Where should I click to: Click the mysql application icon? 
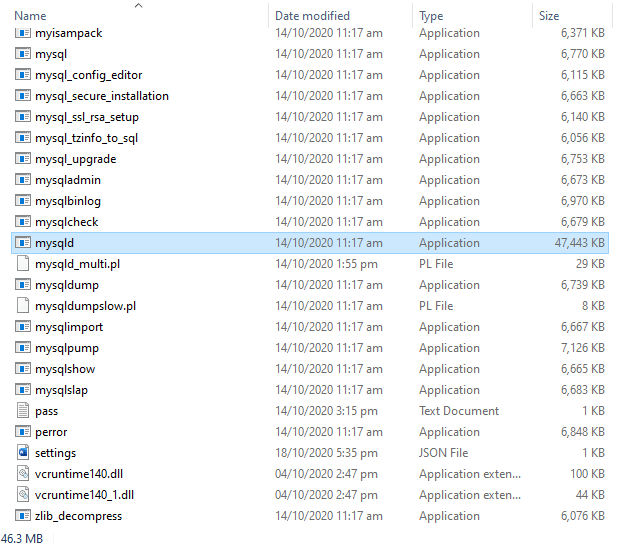[x=23, y=53]
